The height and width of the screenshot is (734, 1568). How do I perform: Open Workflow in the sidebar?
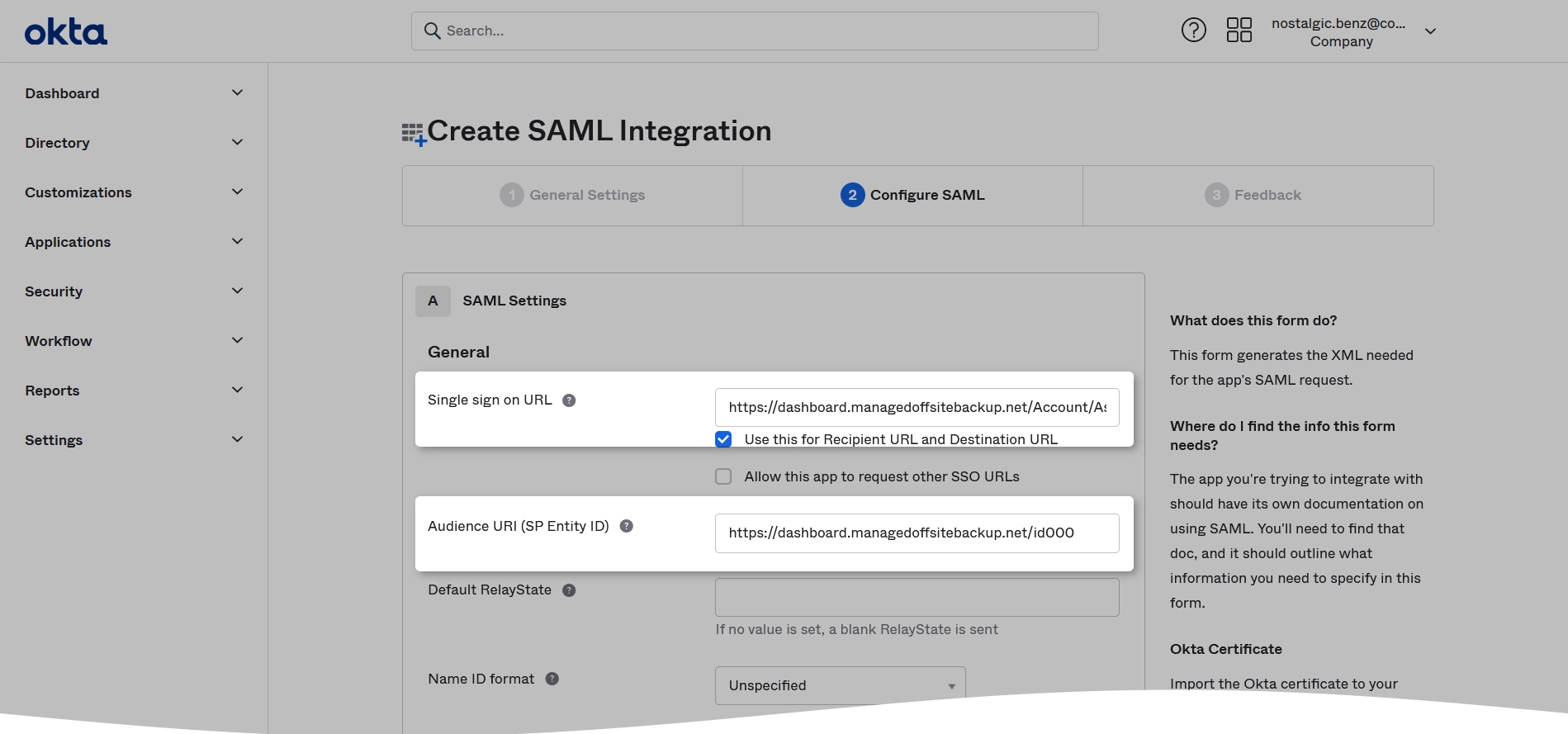click(x=59, y=341)
